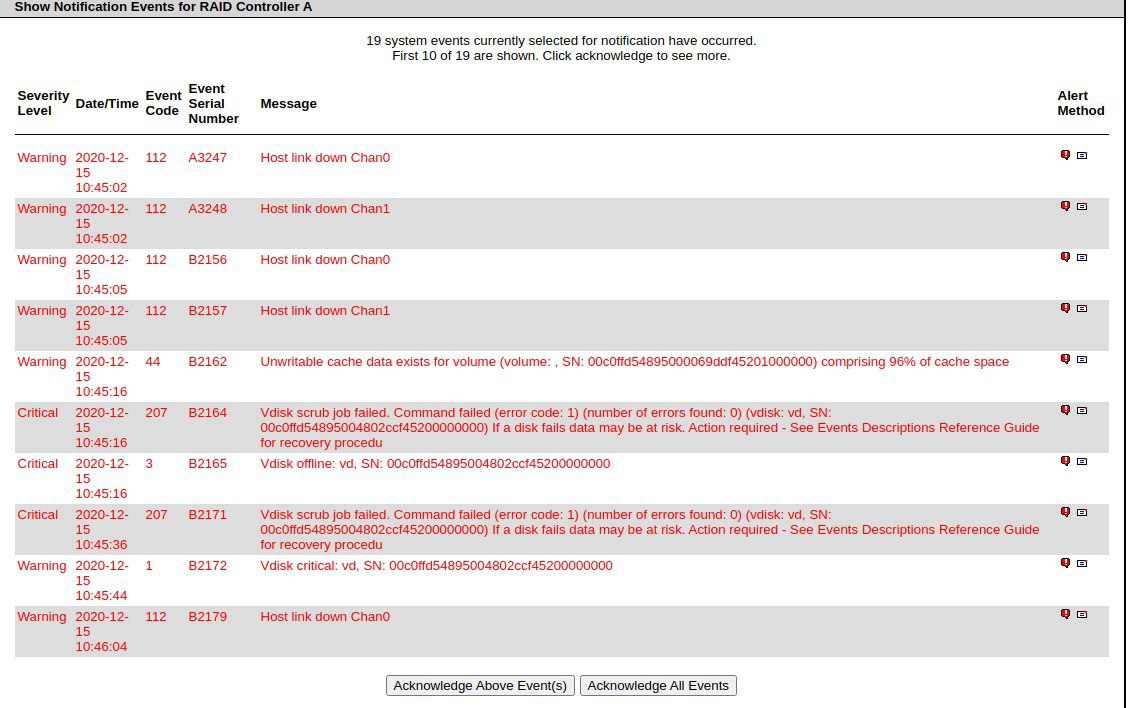Click serial number B2162
This screenshot has width=1131, height=708.
tap(208, 362)
